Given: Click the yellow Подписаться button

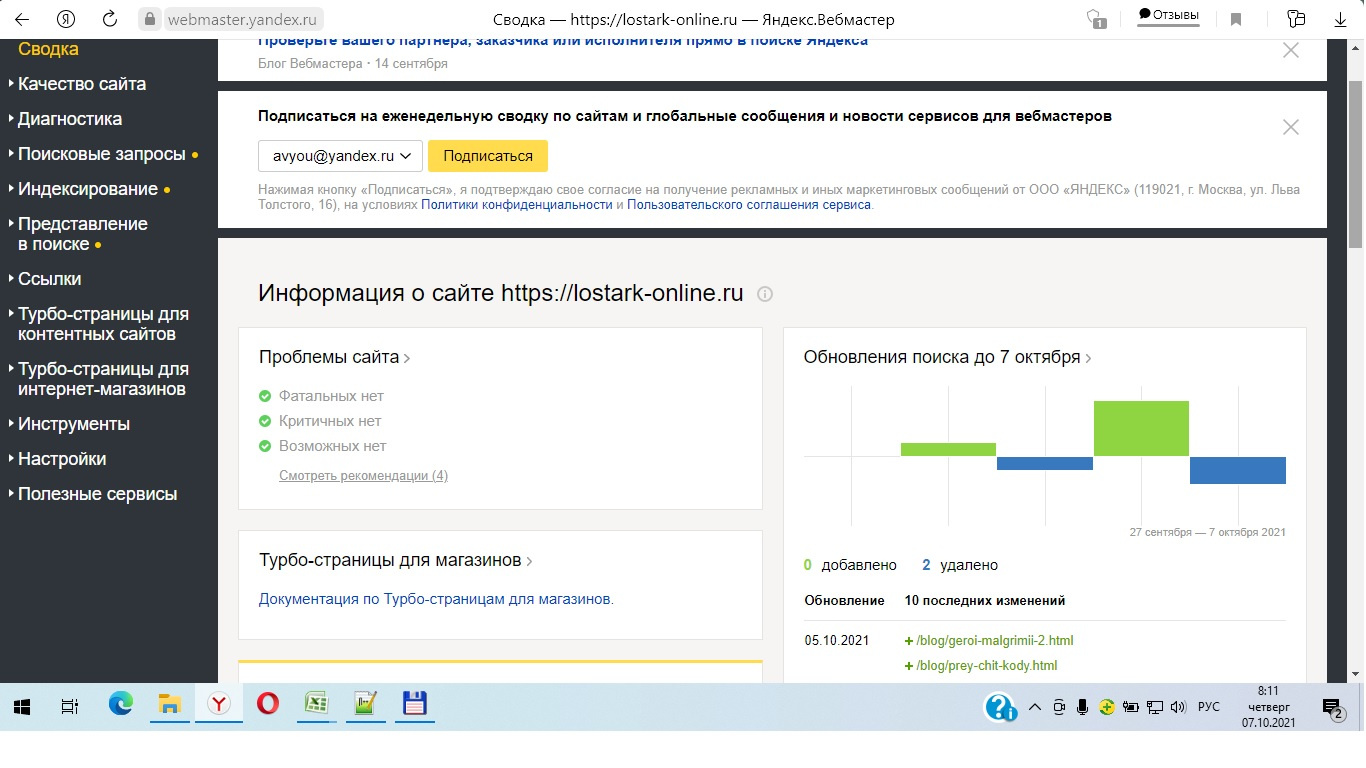Looking at the screenshot, I should [488, 156].
